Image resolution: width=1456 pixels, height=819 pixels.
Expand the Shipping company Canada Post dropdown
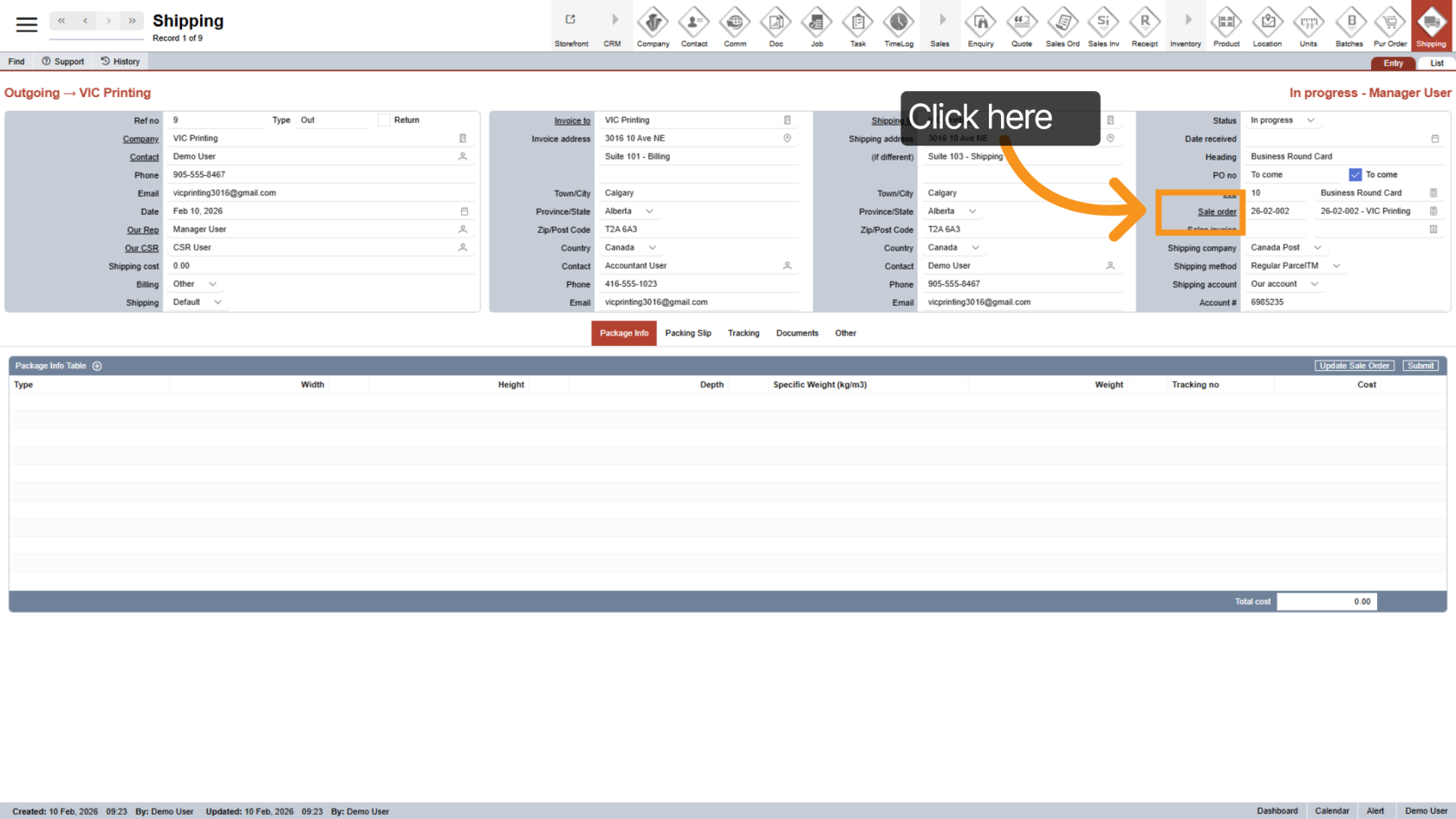point(1317,248)
